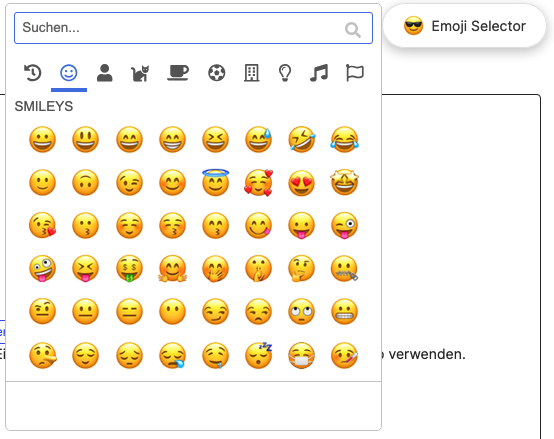Viewport: 554px width, 439px height.
Task: Pick the face with thermometer emoji
Action: tap(345, 355)
